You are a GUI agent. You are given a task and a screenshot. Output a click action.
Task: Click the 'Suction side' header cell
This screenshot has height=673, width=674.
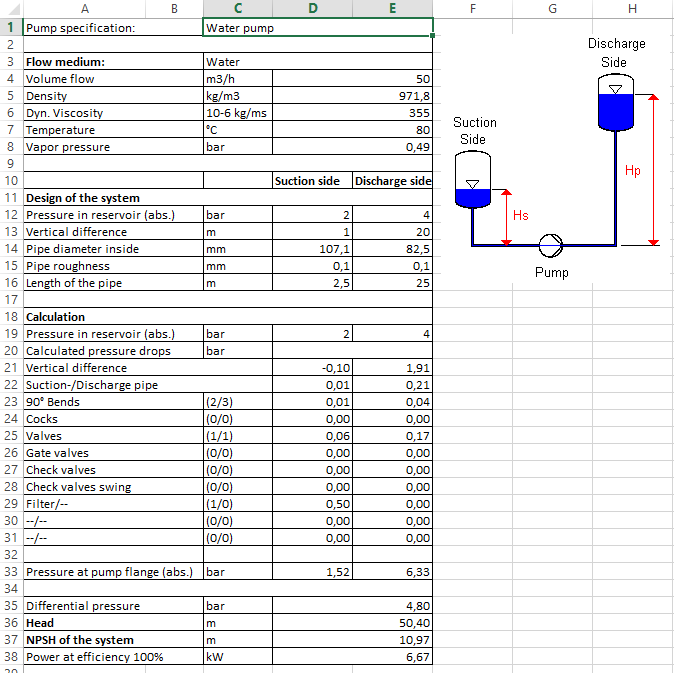(312, 180)
